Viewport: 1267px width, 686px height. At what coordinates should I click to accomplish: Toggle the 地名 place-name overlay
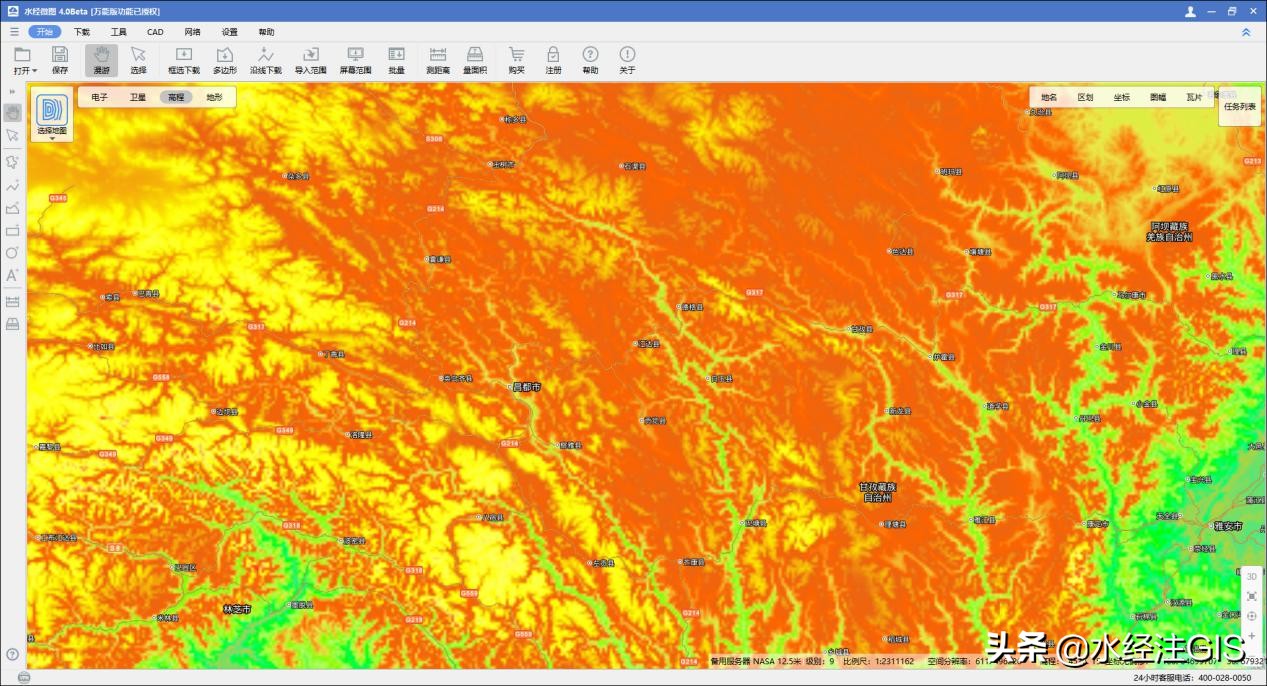(1049, 97)
